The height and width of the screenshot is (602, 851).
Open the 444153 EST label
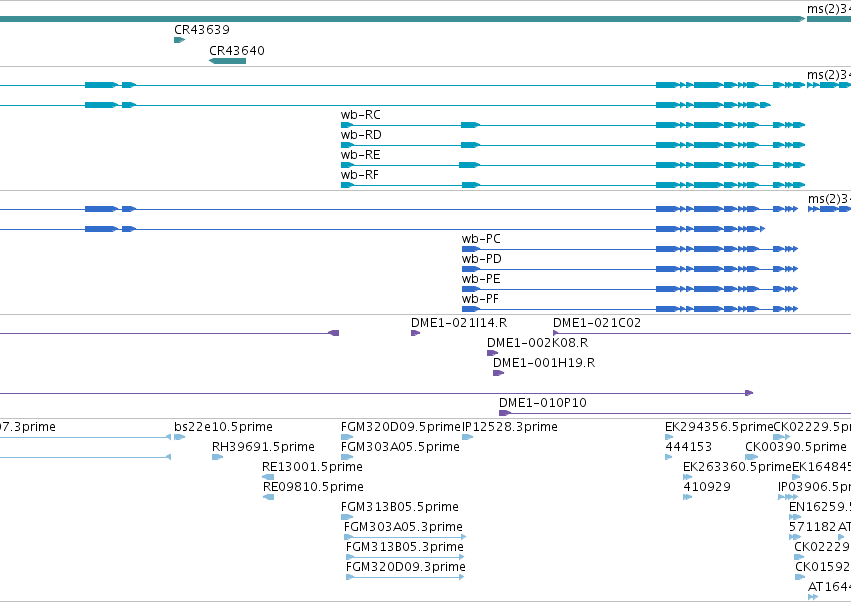tap(689, 447)
